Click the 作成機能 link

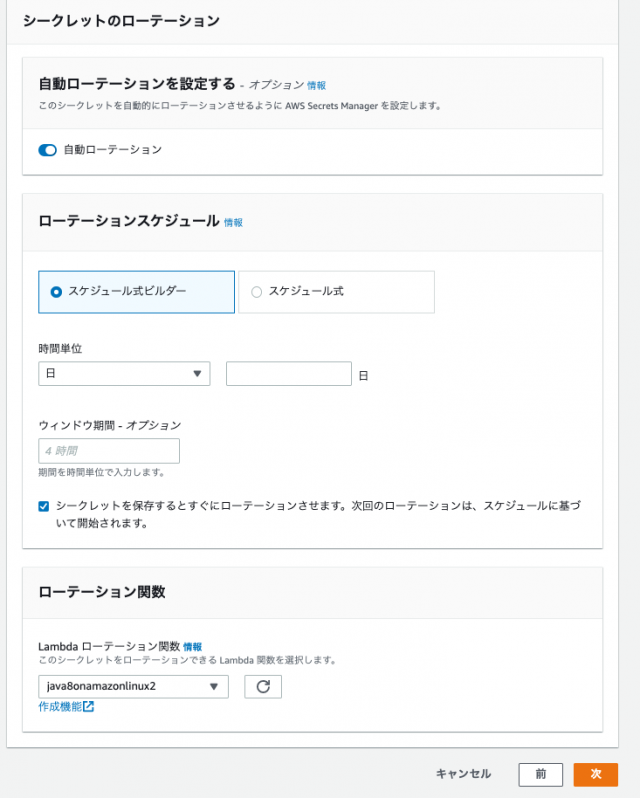click(x=60, y=706)
